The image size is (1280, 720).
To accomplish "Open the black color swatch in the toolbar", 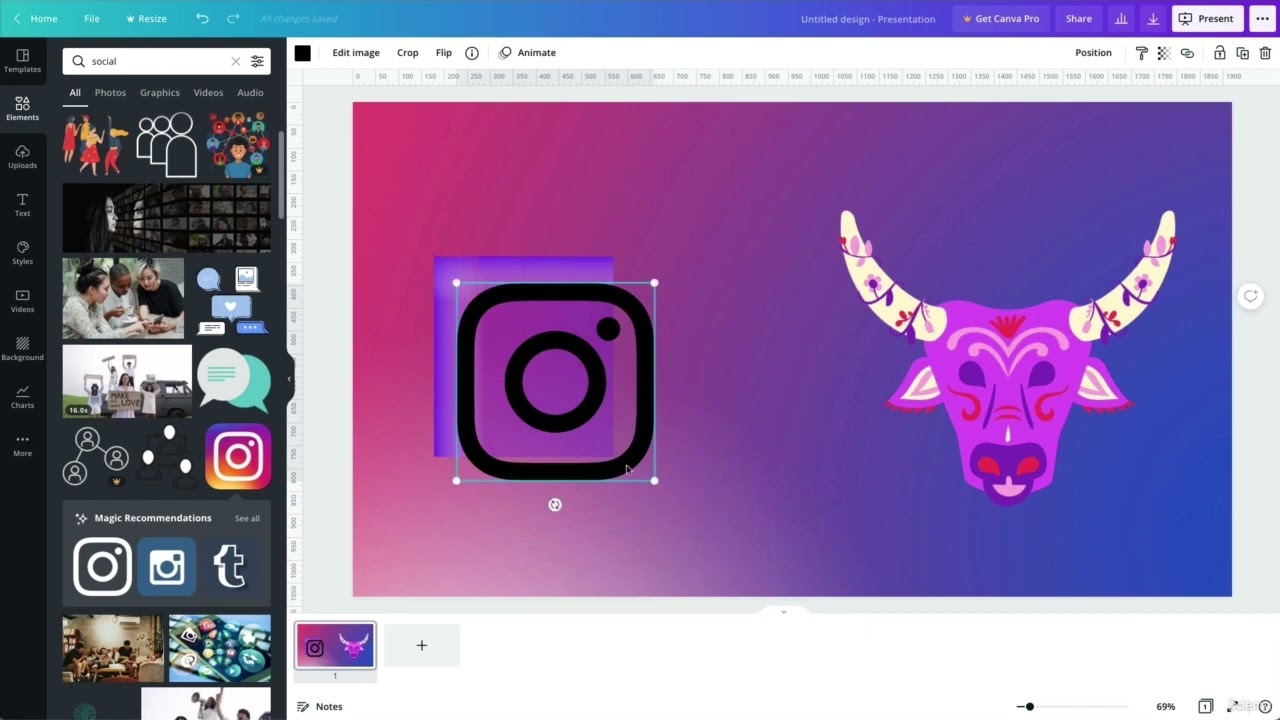I will click(303, 53).
